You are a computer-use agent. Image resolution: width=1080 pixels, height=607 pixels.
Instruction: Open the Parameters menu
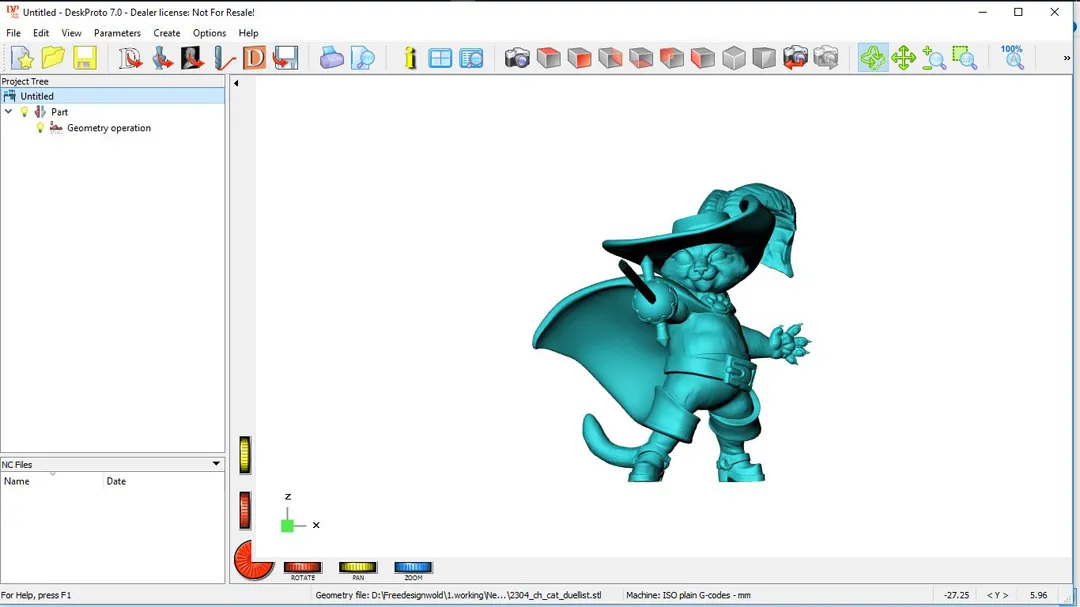click(x=117, y=33)
